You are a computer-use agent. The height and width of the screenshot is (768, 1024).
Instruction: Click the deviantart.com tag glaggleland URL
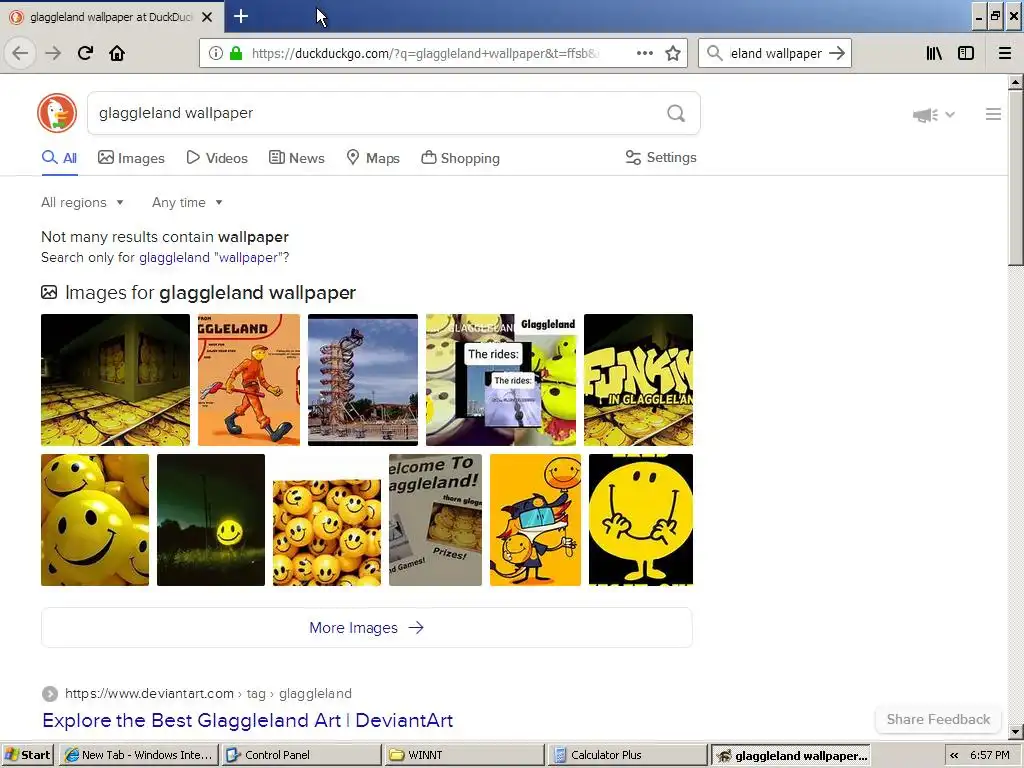208,694
